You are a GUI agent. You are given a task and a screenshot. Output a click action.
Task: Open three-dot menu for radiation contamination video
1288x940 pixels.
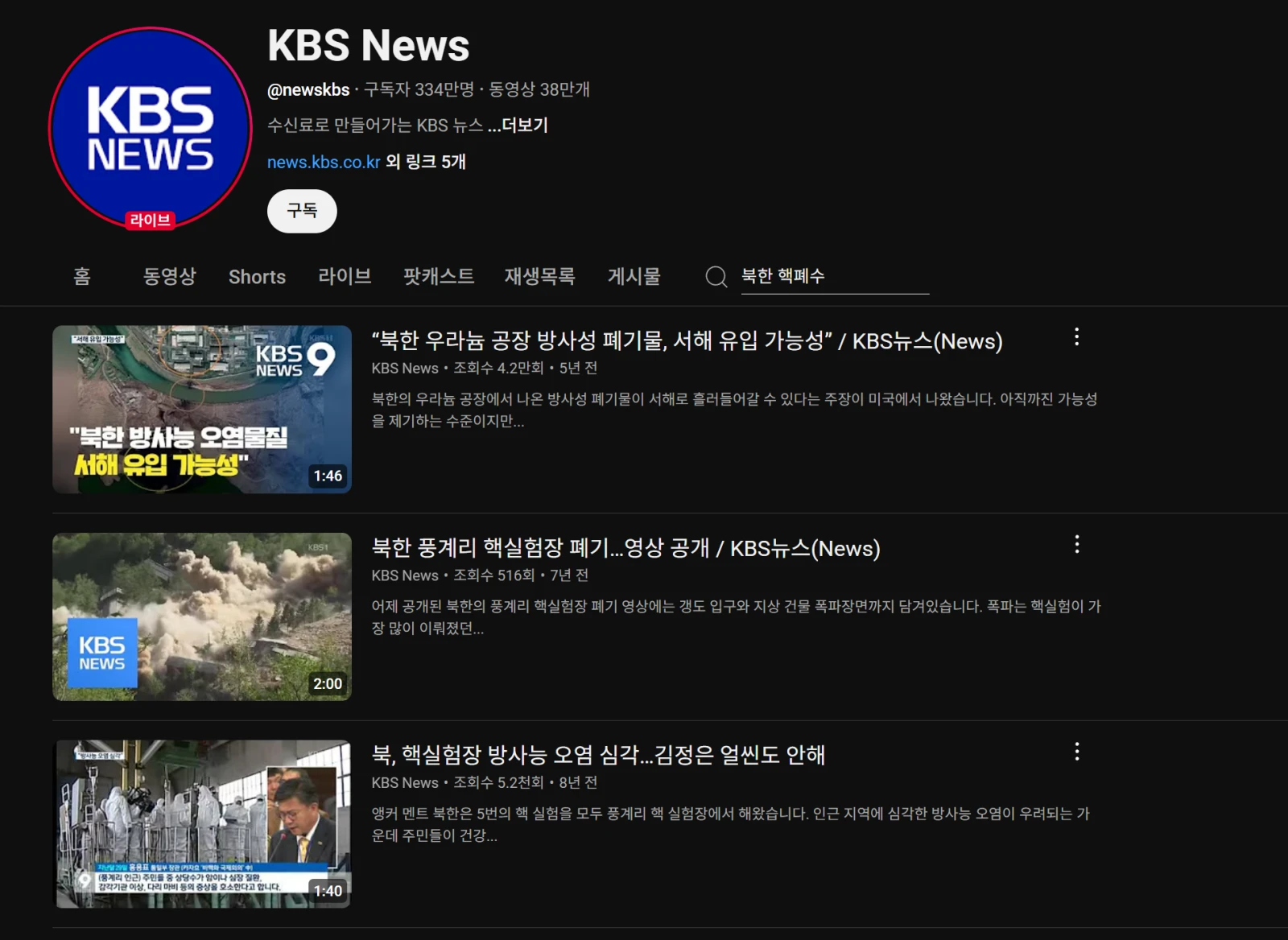tap(1076, 752)
